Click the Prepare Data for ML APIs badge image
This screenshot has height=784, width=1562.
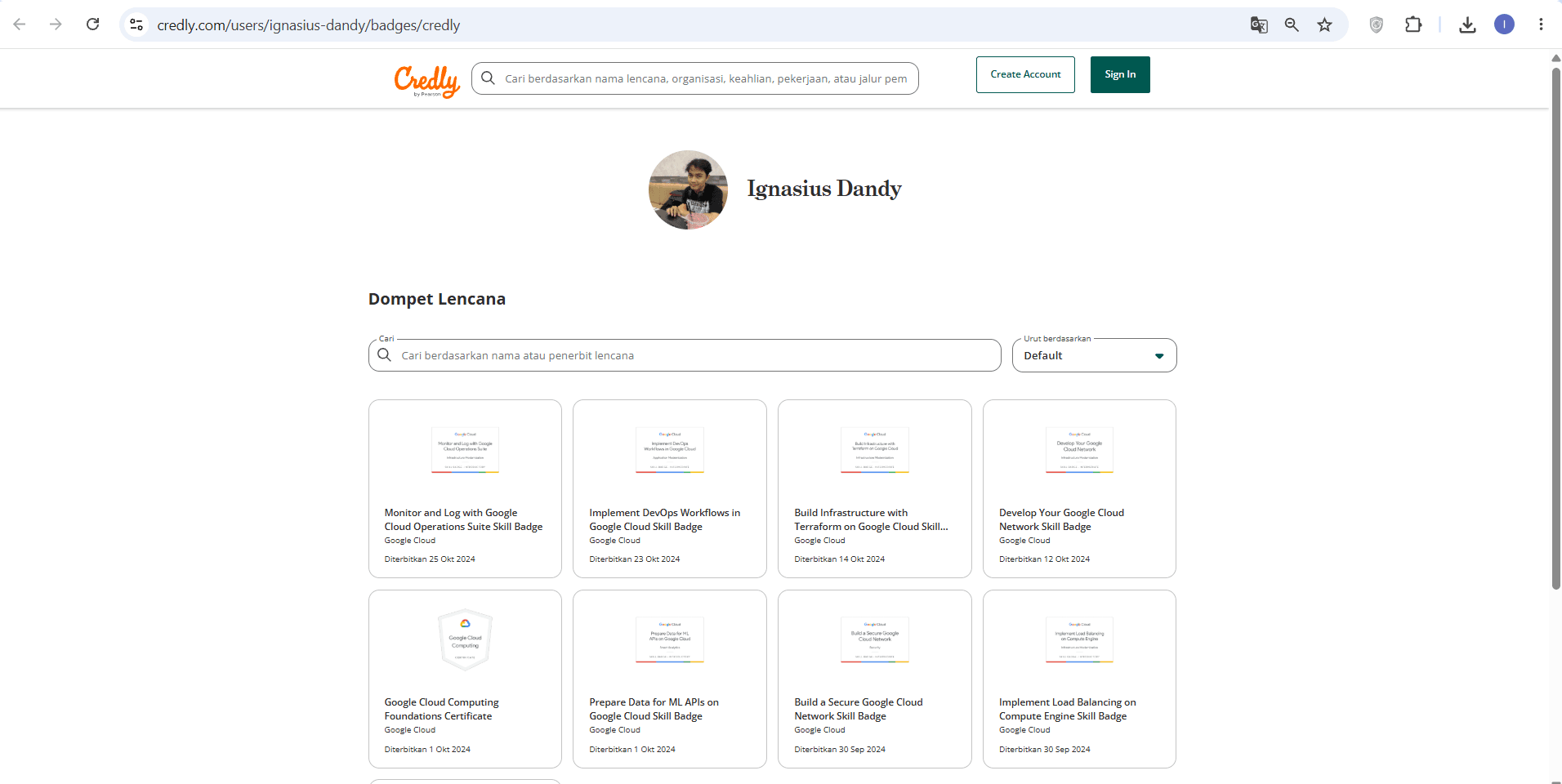(x=670, y=639)
